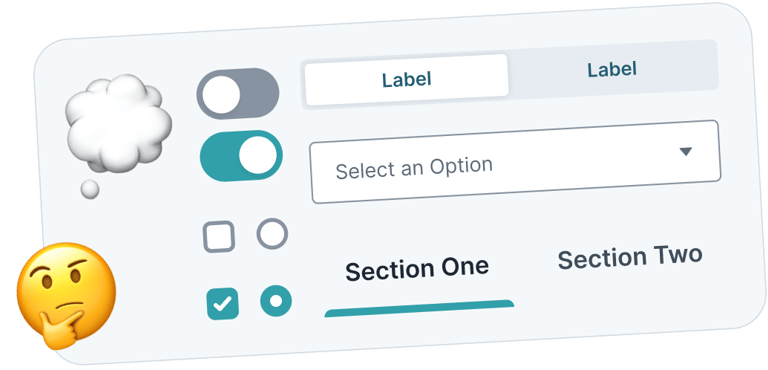Click the Select an Option placeholder text
Image resolution: width=768 pixels, height=370 pixels.
[414, 168]
